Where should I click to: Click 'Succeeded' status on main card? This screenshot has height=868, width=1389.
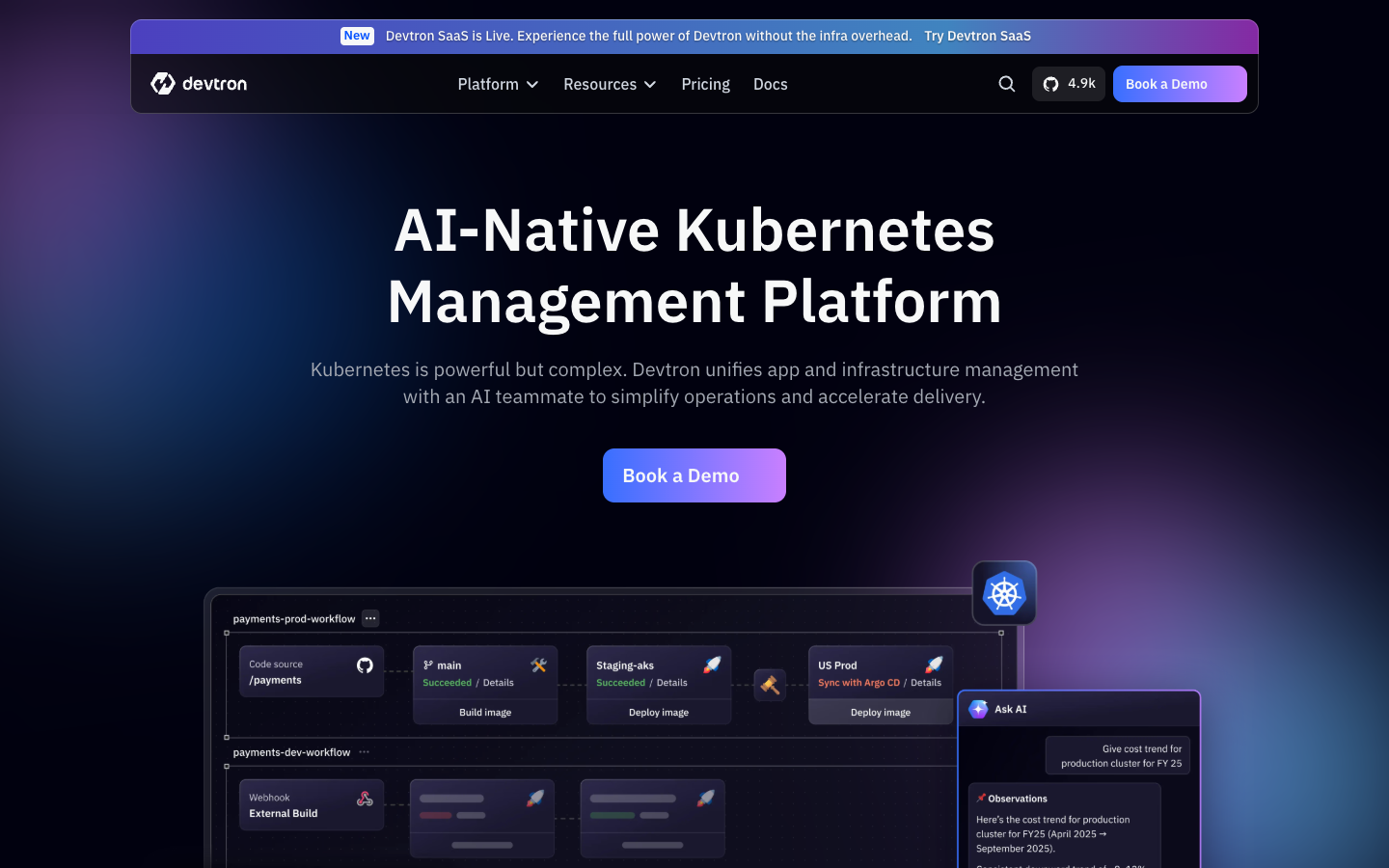448,683
